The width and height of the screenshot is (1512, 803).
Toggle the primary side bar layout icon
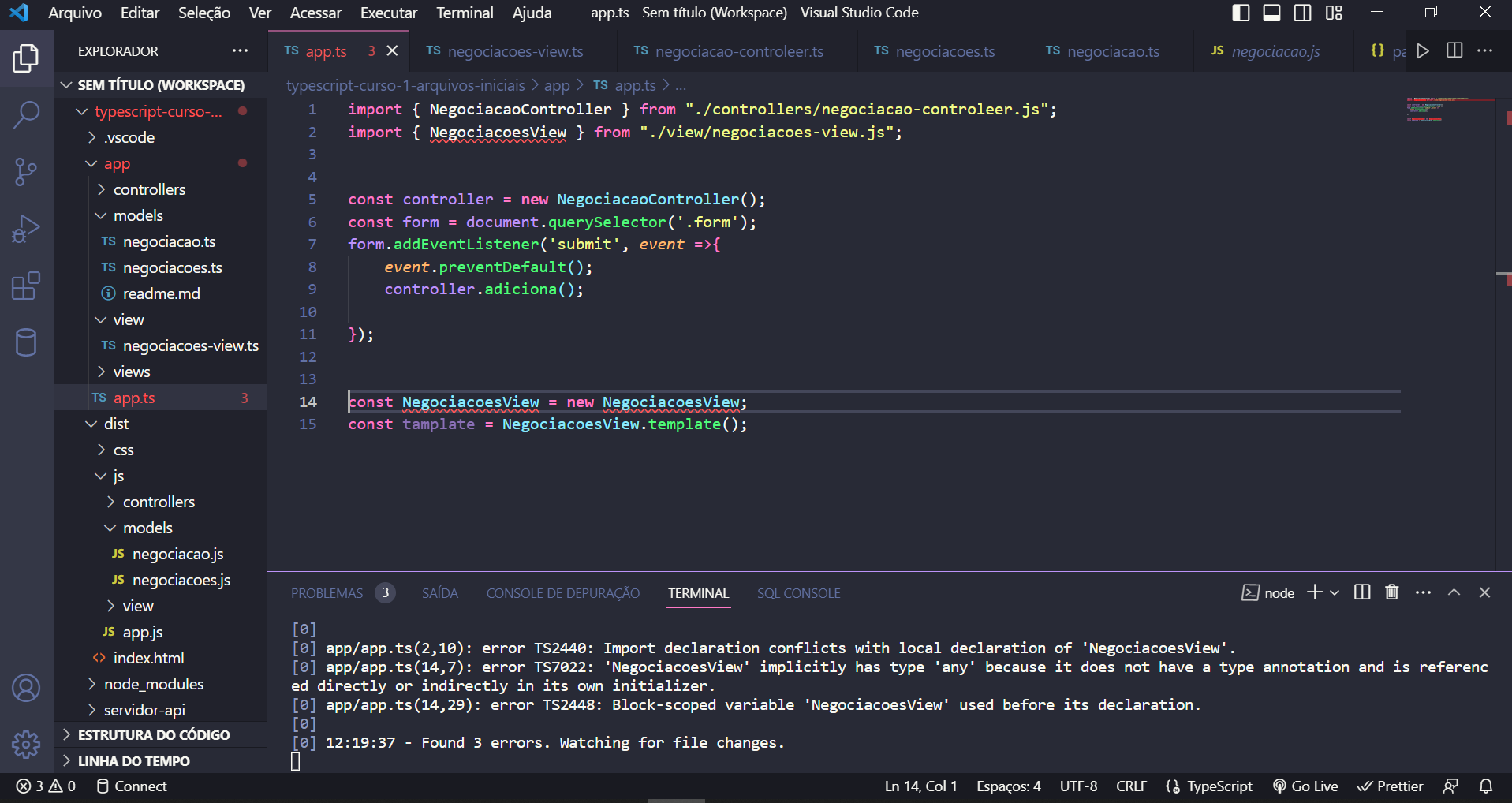click(1241, 13)
